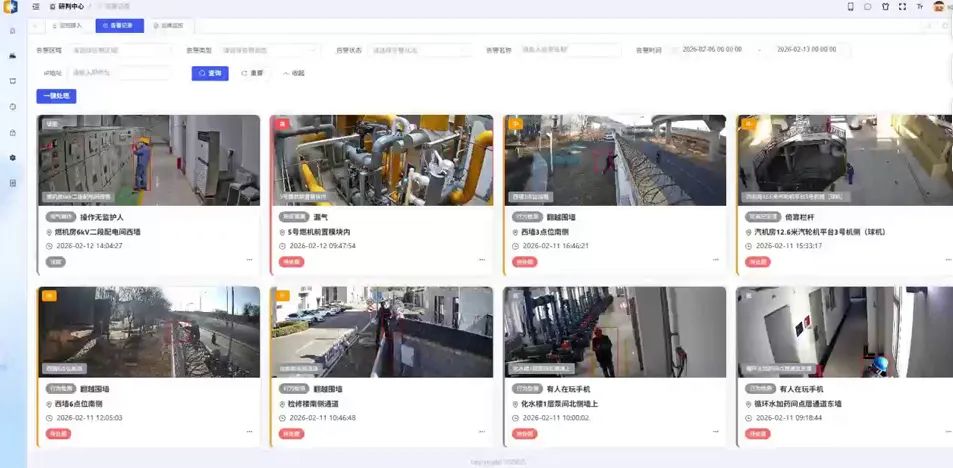
Task: Open the 循环水加药间 phone-use snapshot
Action: coord(845,332)
